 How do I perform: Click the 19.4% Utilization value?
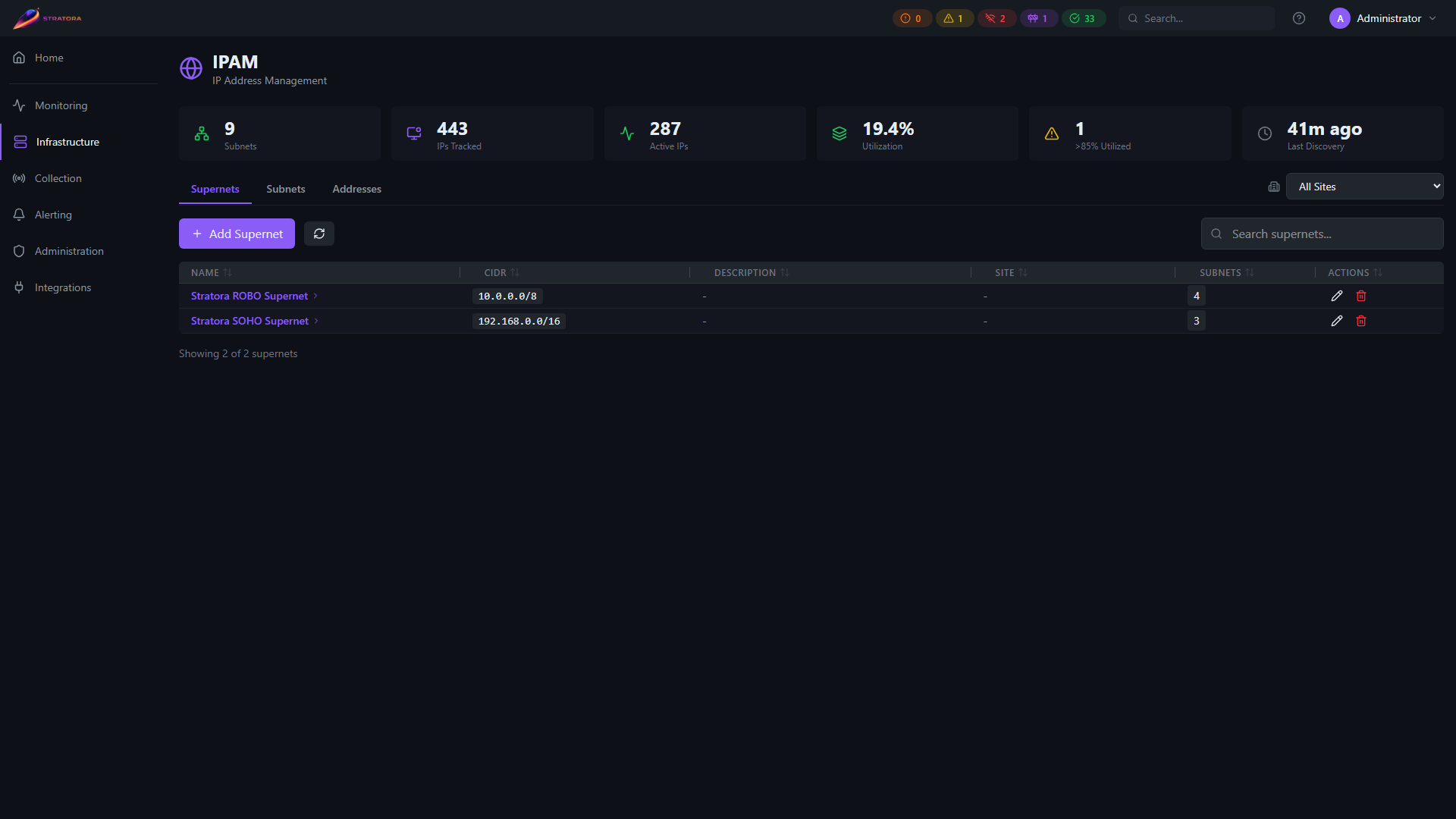[x=888, y=129]
